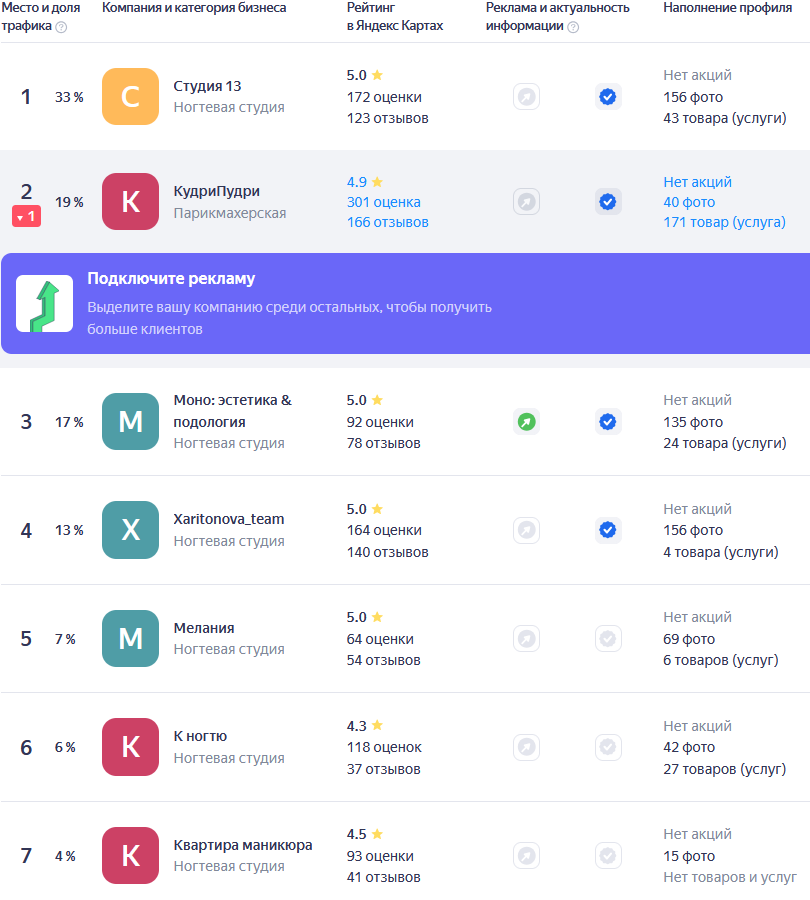Click the blue verified badge for Xaritonova_team
810x900 pixels.
(607, 530)
